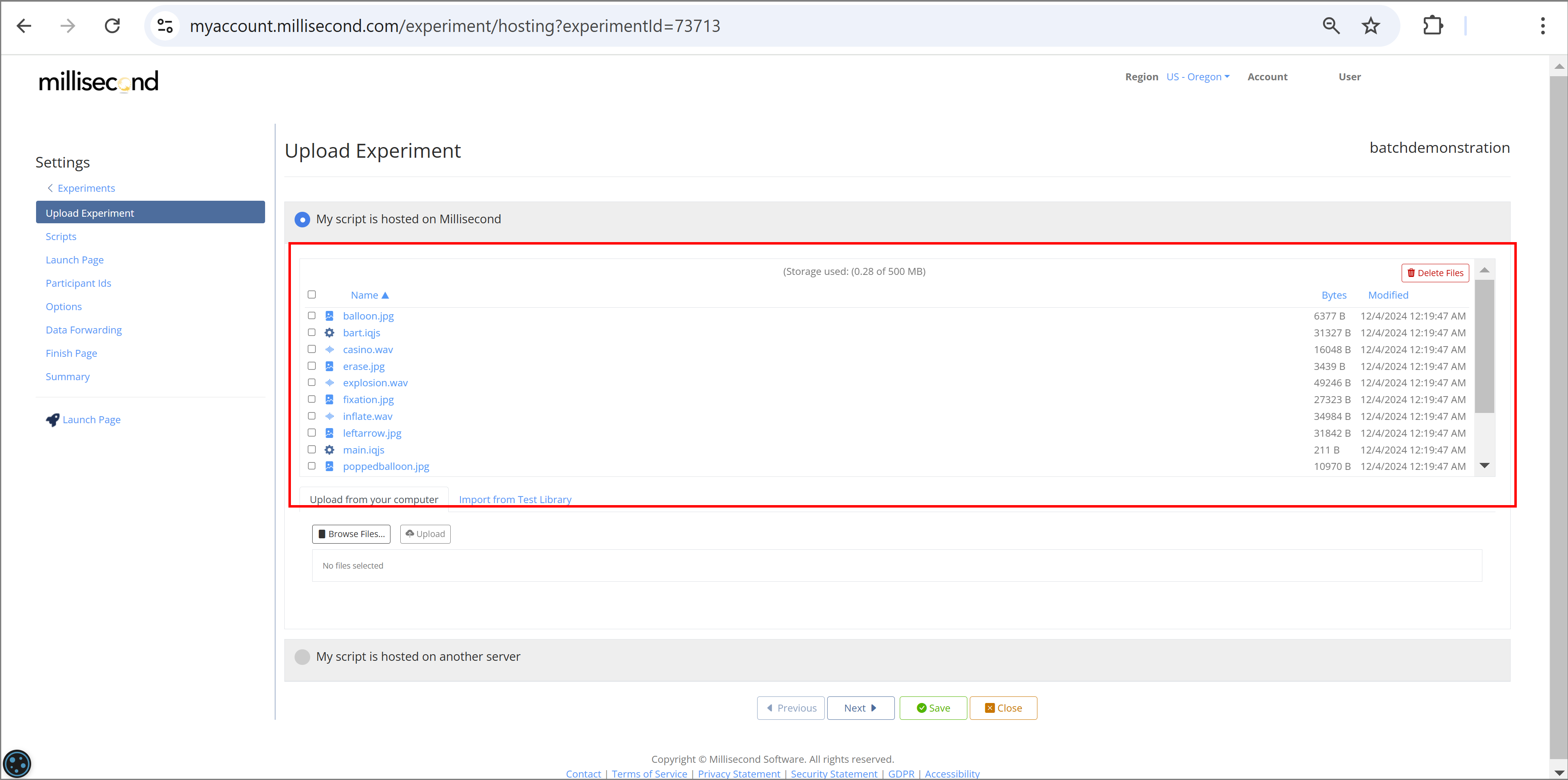Check the balloon.jpg checkbox

click(x=312, y=316)
